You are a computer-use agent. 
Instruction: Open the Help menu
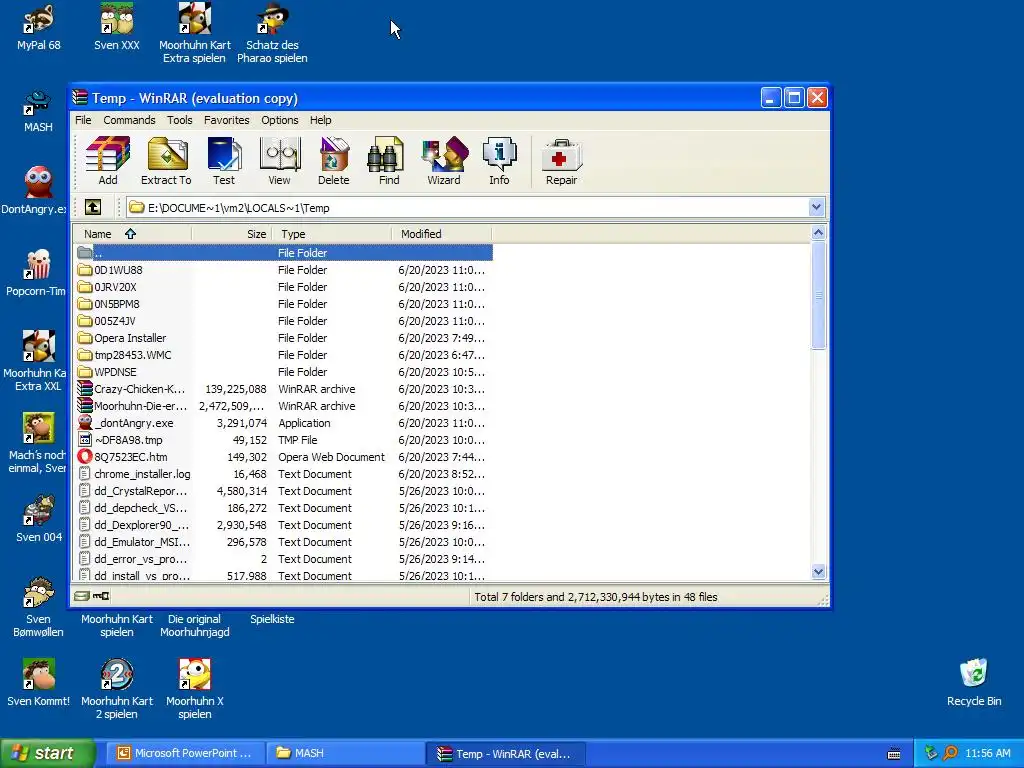(321, 120)
